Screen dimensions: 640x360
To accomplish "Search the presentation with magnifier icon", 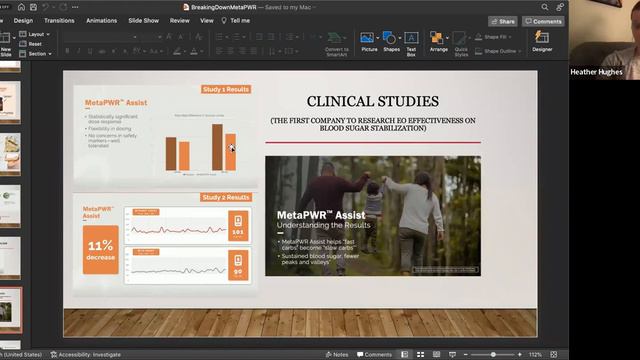I will pyautogui.click(x=544, y=7).
